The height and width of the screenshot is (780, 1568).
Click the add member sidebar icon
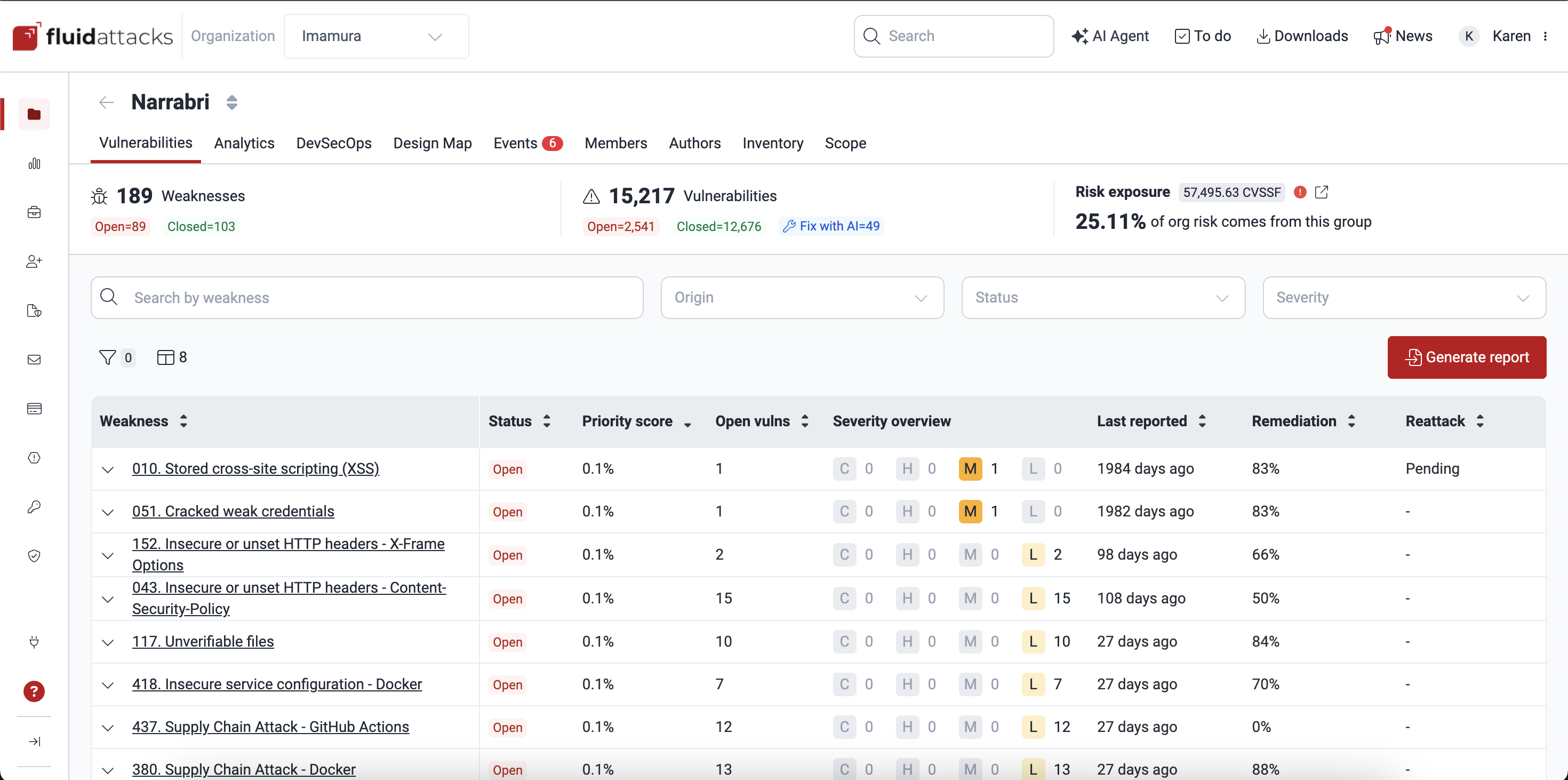click(x=34, y=261)
